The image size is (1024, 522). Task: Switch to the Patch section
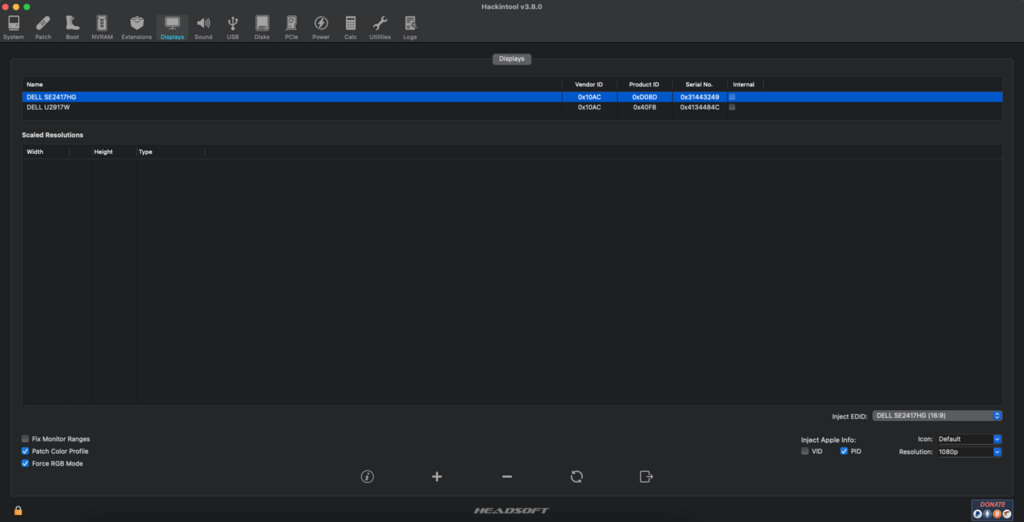tap(43, 26)
